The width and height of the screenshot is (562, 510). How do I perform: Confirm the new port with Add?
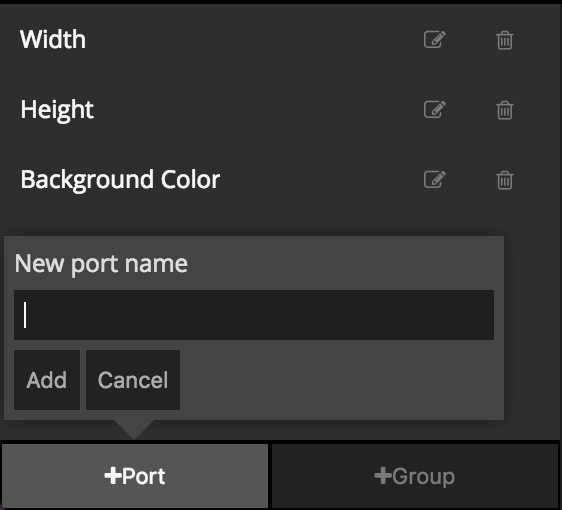[x=47, y=380]
